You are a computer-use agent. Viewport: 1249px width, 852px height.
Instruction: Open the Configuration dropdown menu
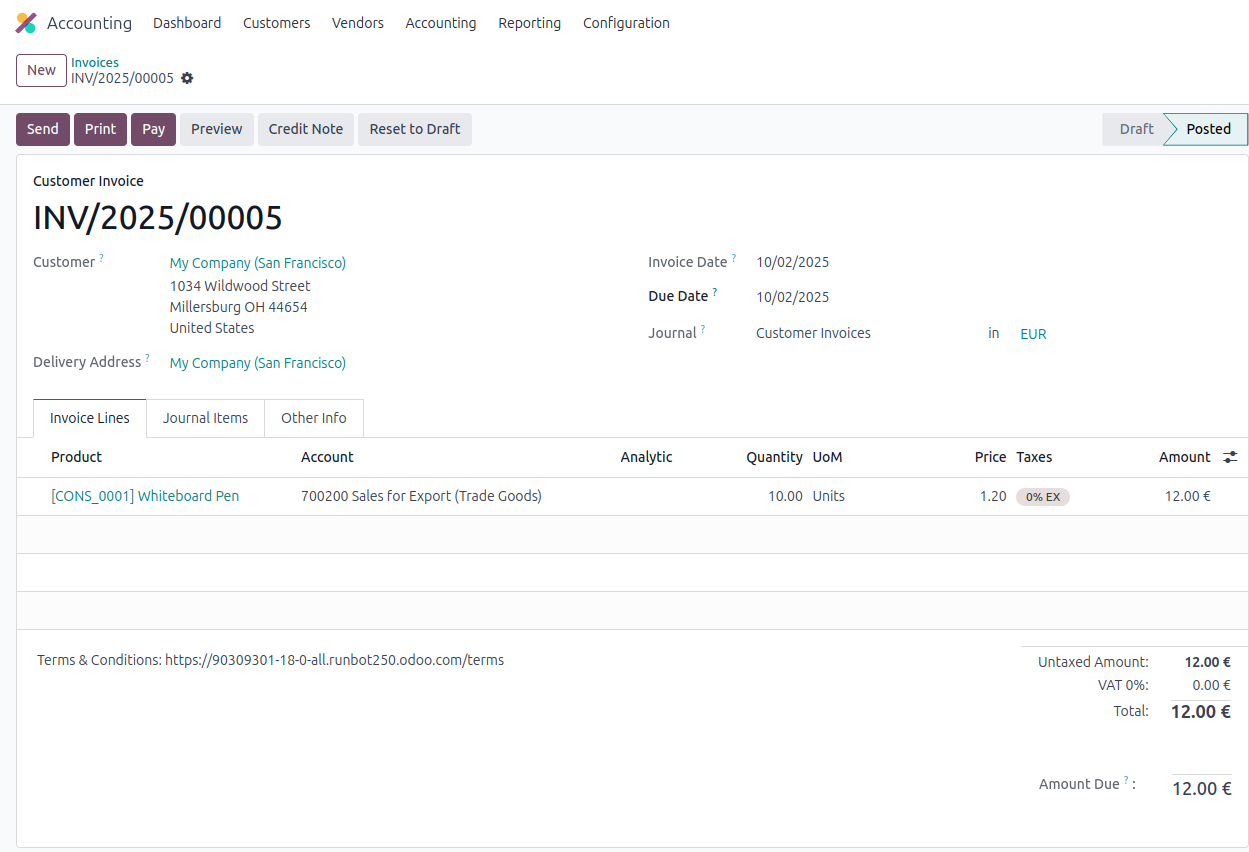[x=626, y=23]
